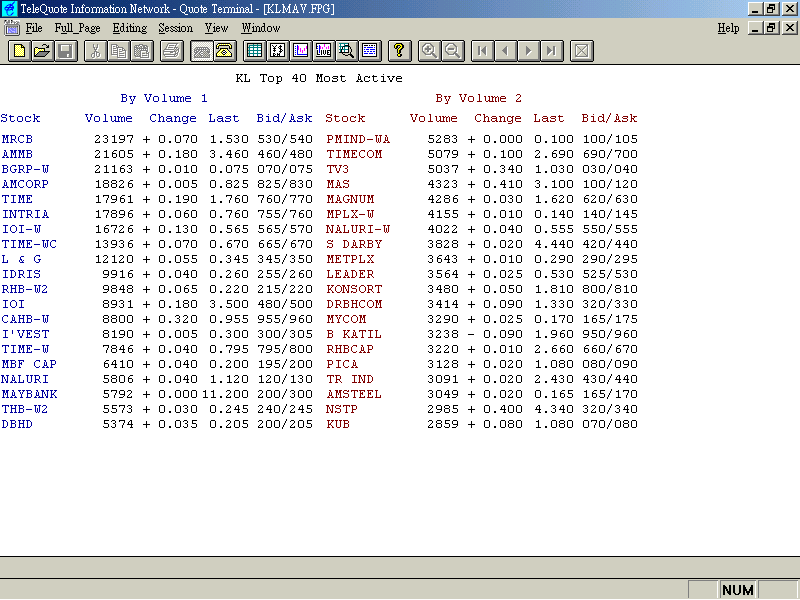This screenshot has height=600, width=800.
Task: Click the DRBHCOM stock name
Action: coord(354,304)
